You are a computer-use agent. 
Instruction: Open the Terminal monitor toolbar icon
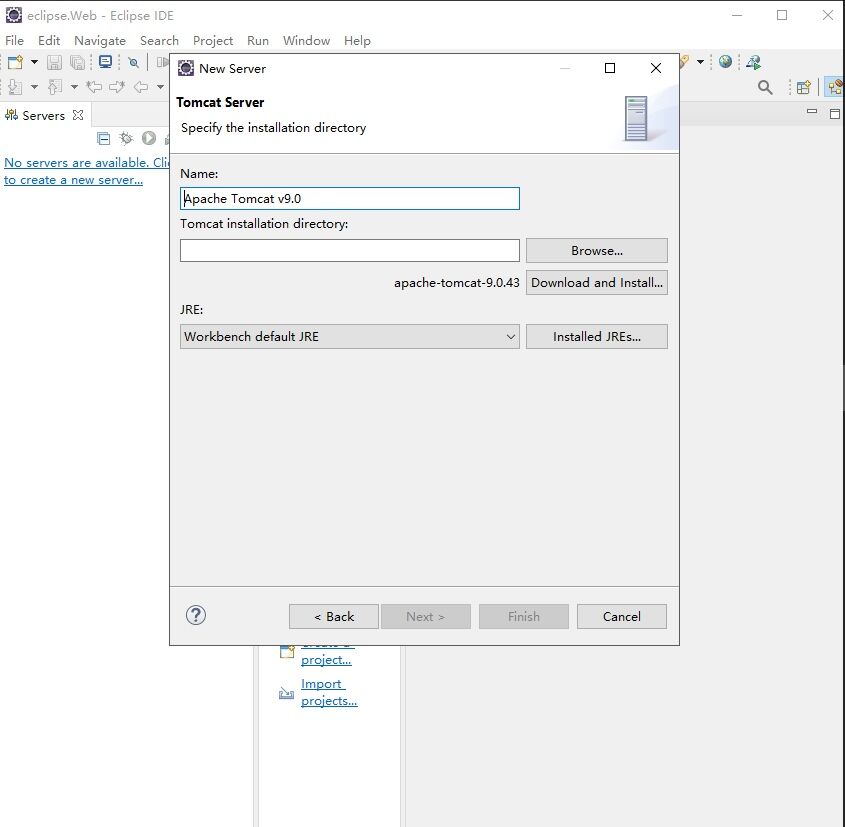click(x=106, y=62)
